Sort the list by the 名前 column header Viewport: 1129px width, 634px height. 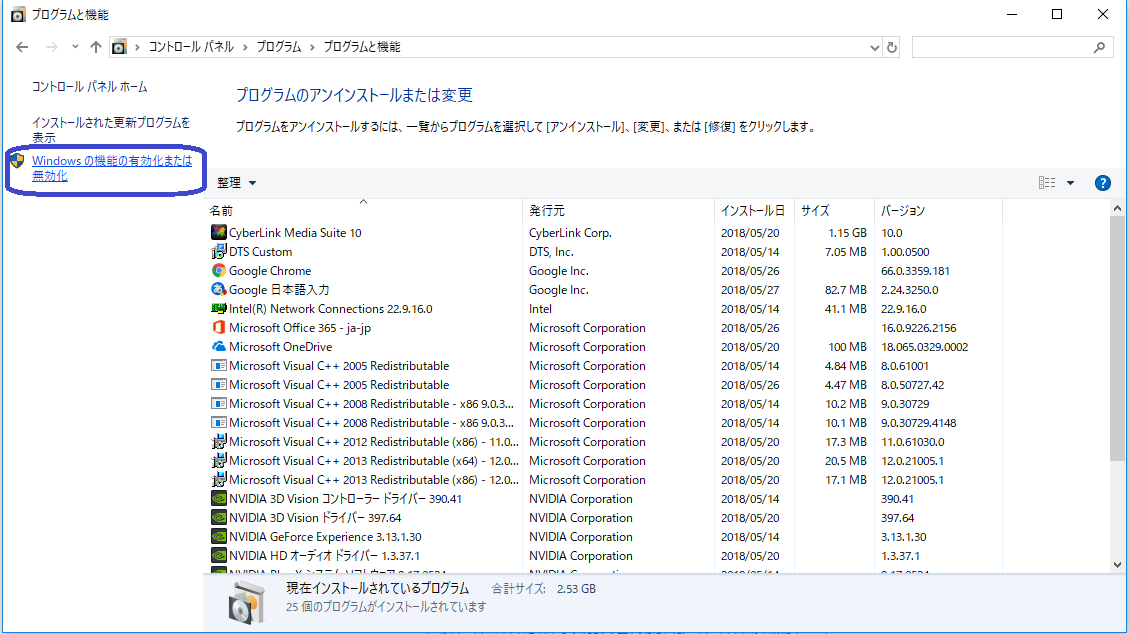[220, 210]
